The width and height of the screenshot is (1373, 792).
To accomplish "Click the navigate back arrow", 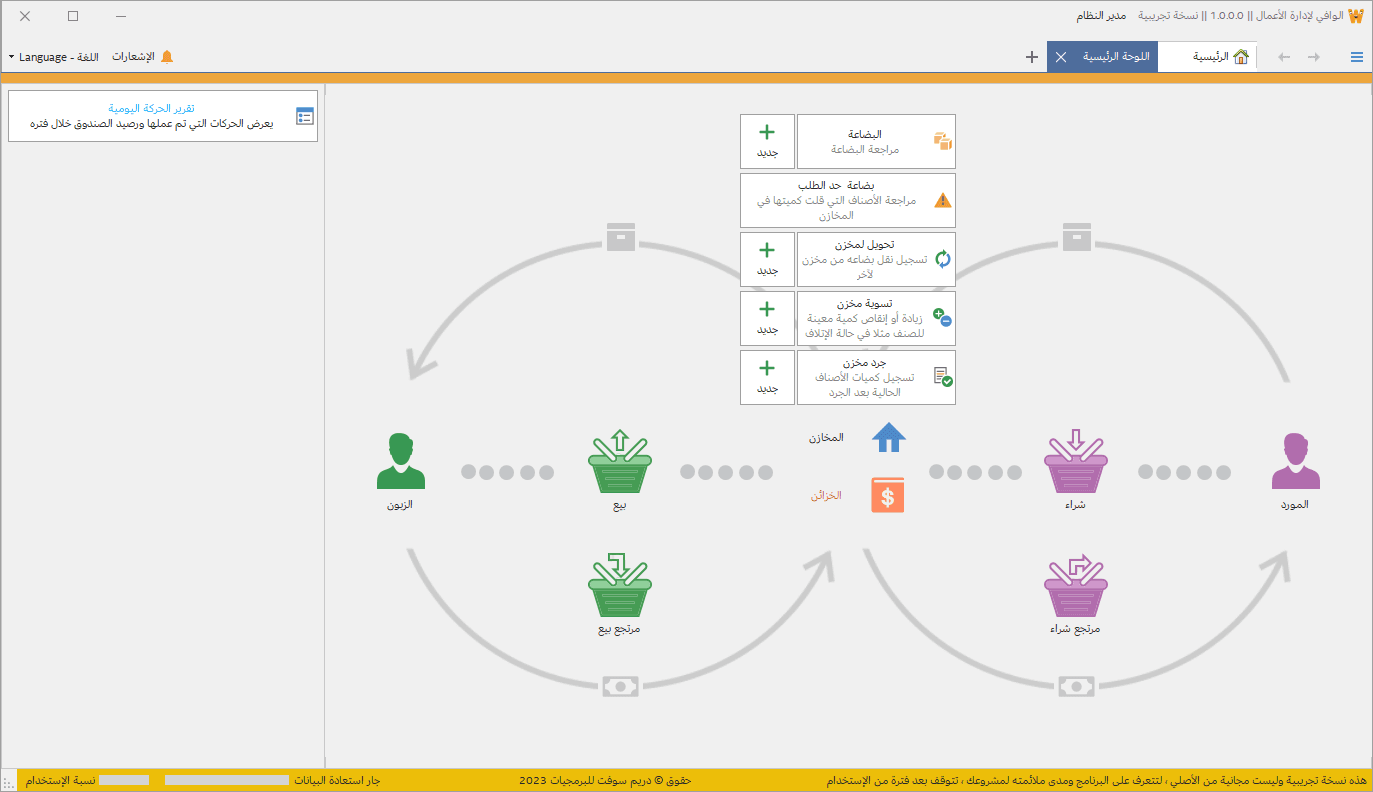I will coord(1284,57).
